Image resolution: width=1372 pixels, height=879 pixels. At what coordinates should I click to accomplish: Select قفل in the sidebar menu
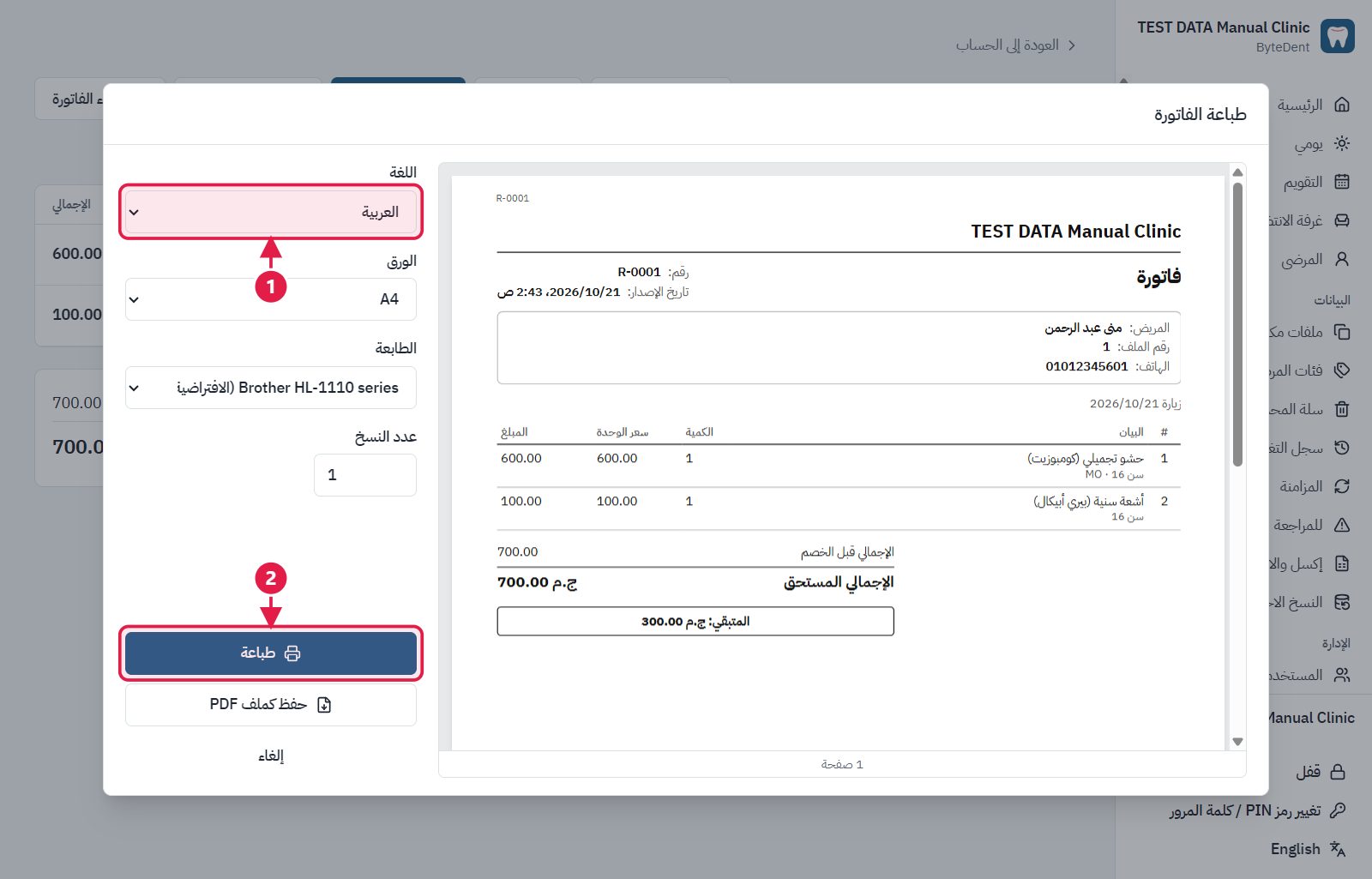[x=1308, y=772]
